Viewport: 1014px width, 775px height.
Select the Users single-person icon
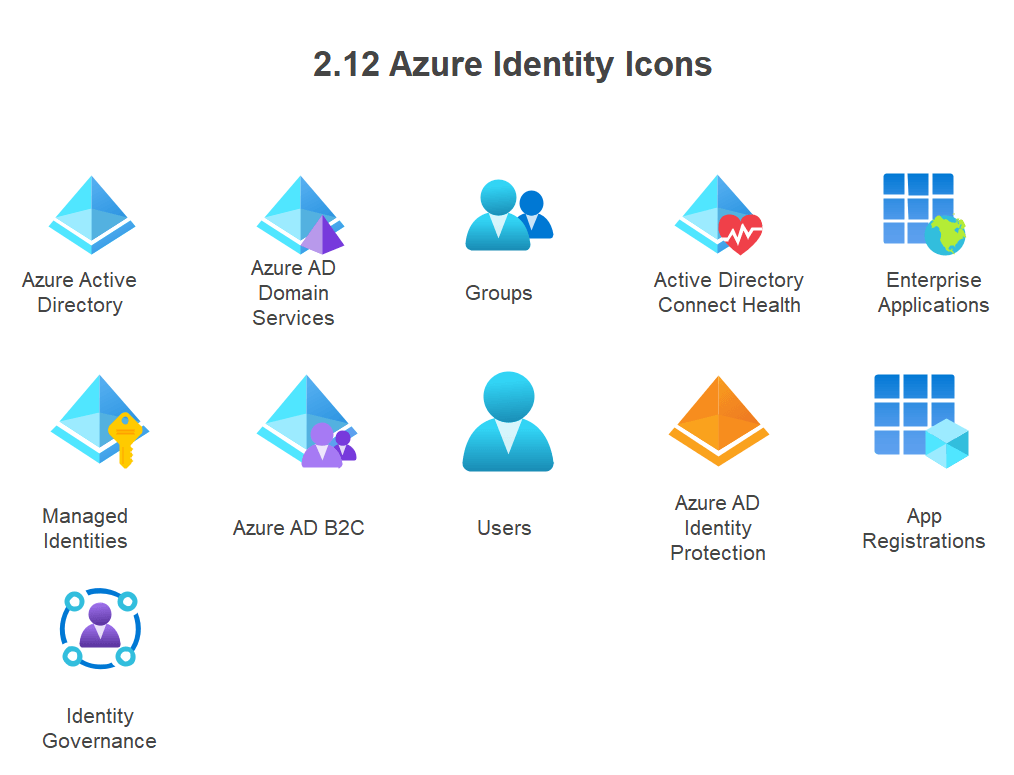pyautogui.click(x=508, y=421)
